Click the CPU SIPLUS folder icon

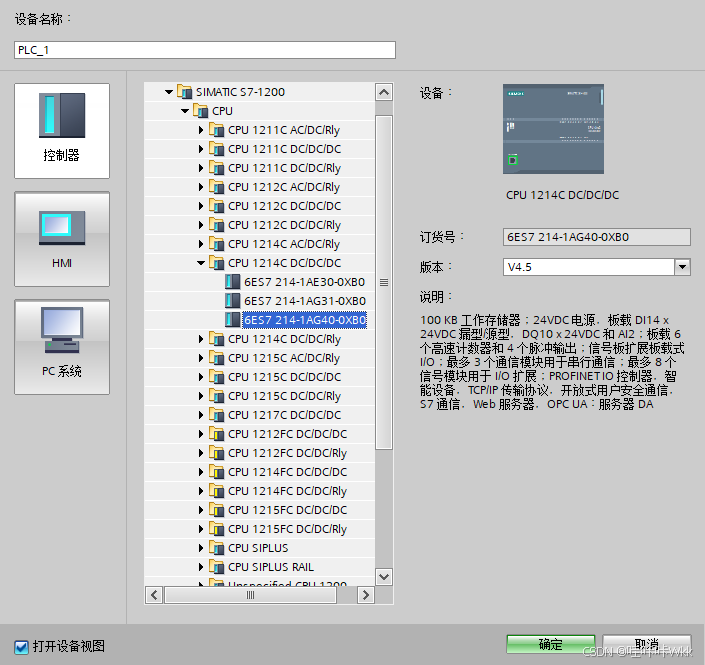point(217,548)
